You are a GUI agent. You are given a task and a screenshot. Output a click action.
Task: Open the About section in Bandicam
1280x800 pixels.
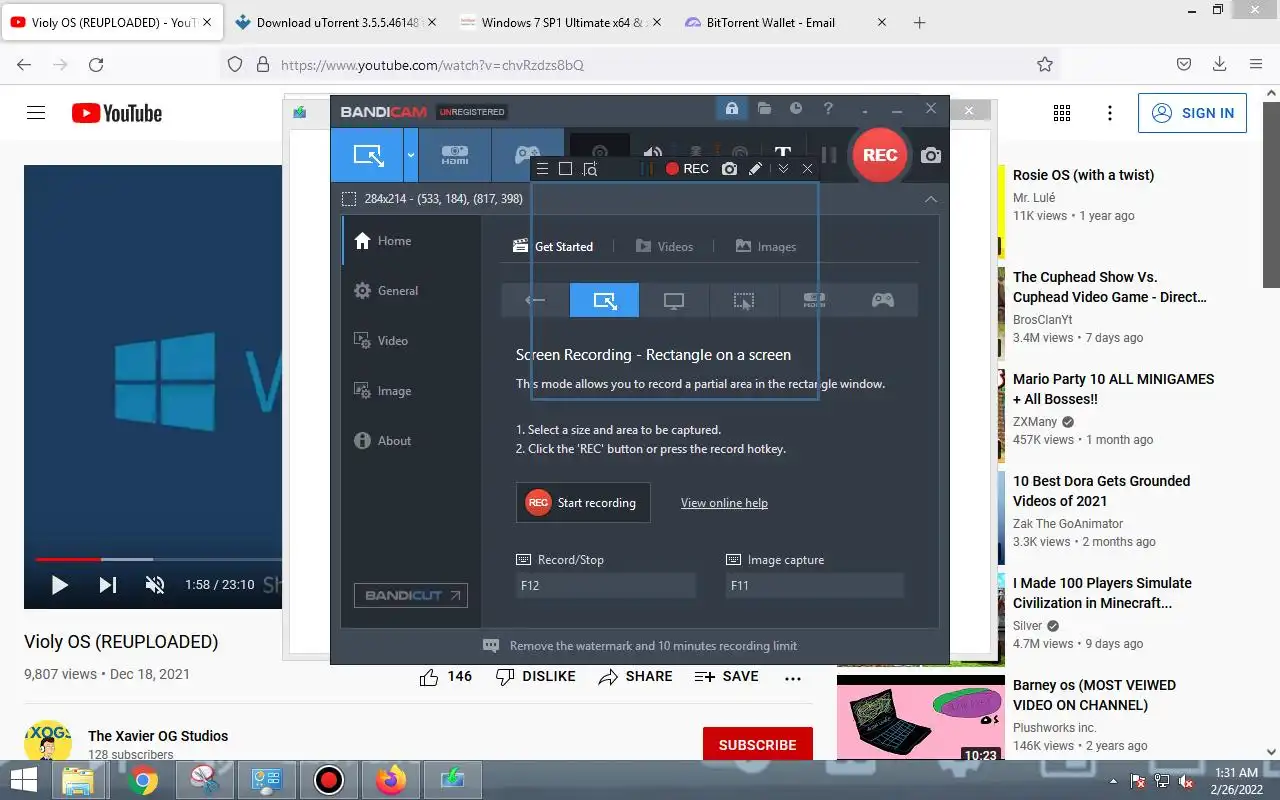412,441
